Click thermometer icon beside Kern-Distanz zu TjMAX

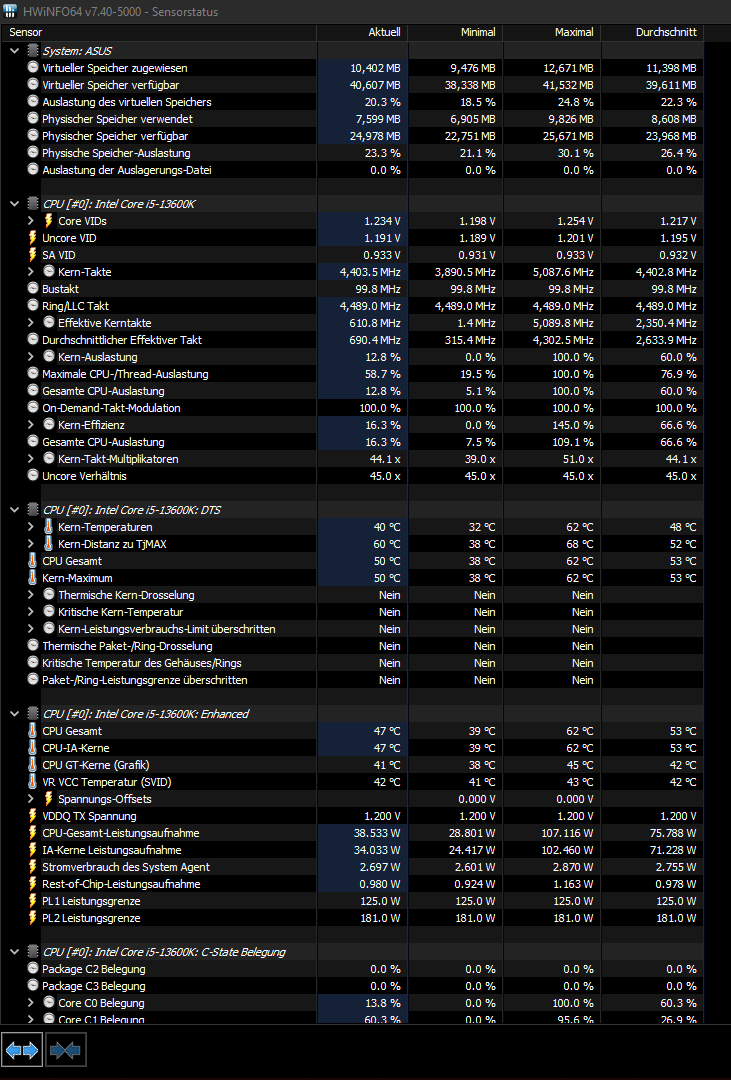click(48, 543)
